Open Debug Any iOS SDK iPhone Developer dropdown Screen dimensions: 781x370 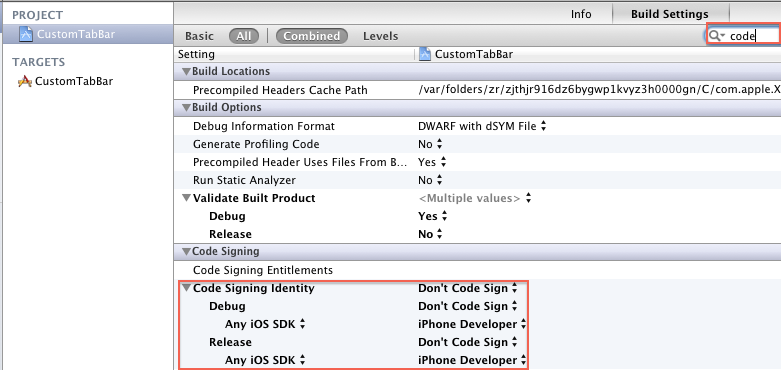coord(472,324)
